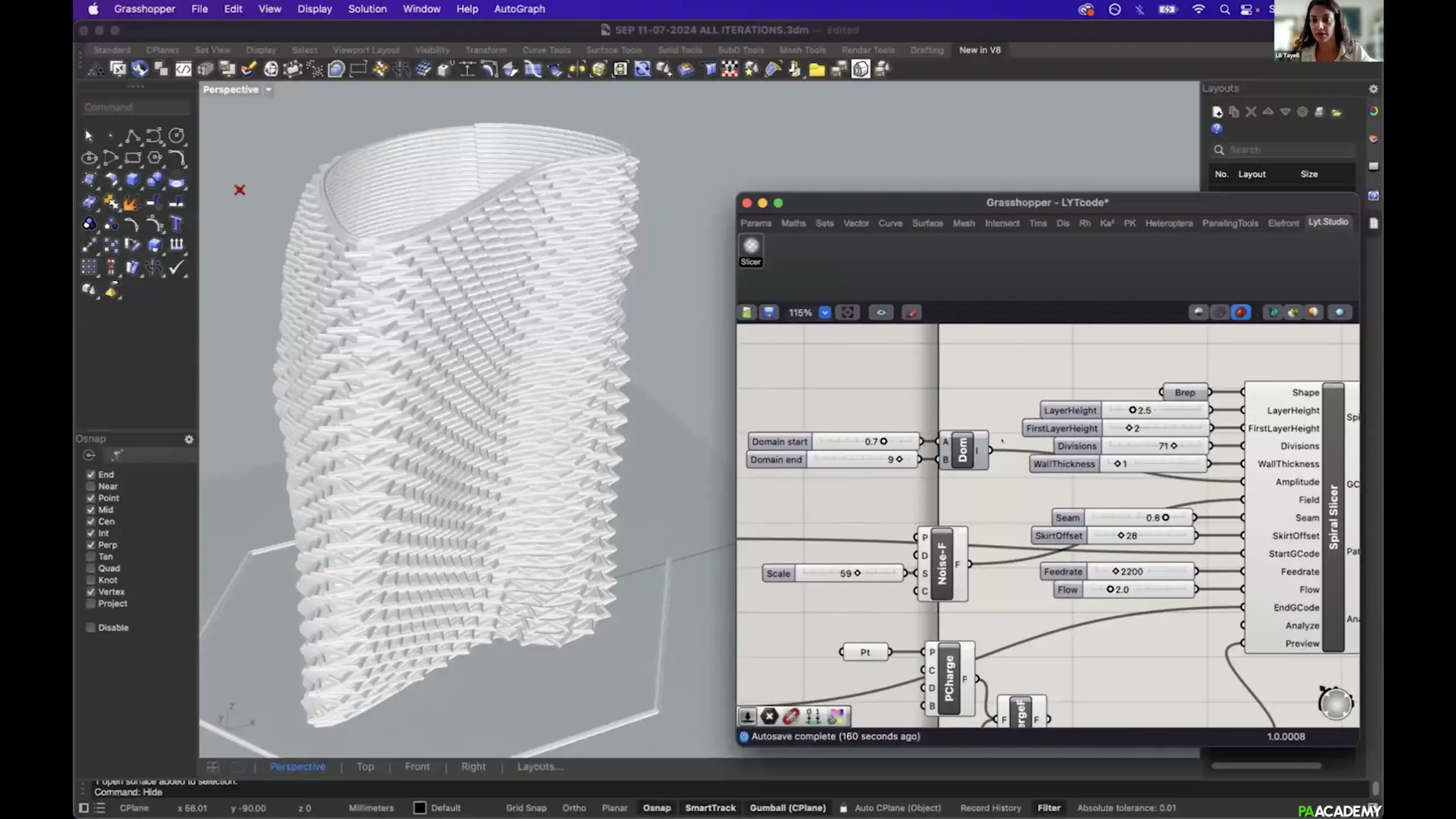Open the Perspective viewport dropdown arrow
Viewport: 1456px width, 819px height.
click(269, 90)
